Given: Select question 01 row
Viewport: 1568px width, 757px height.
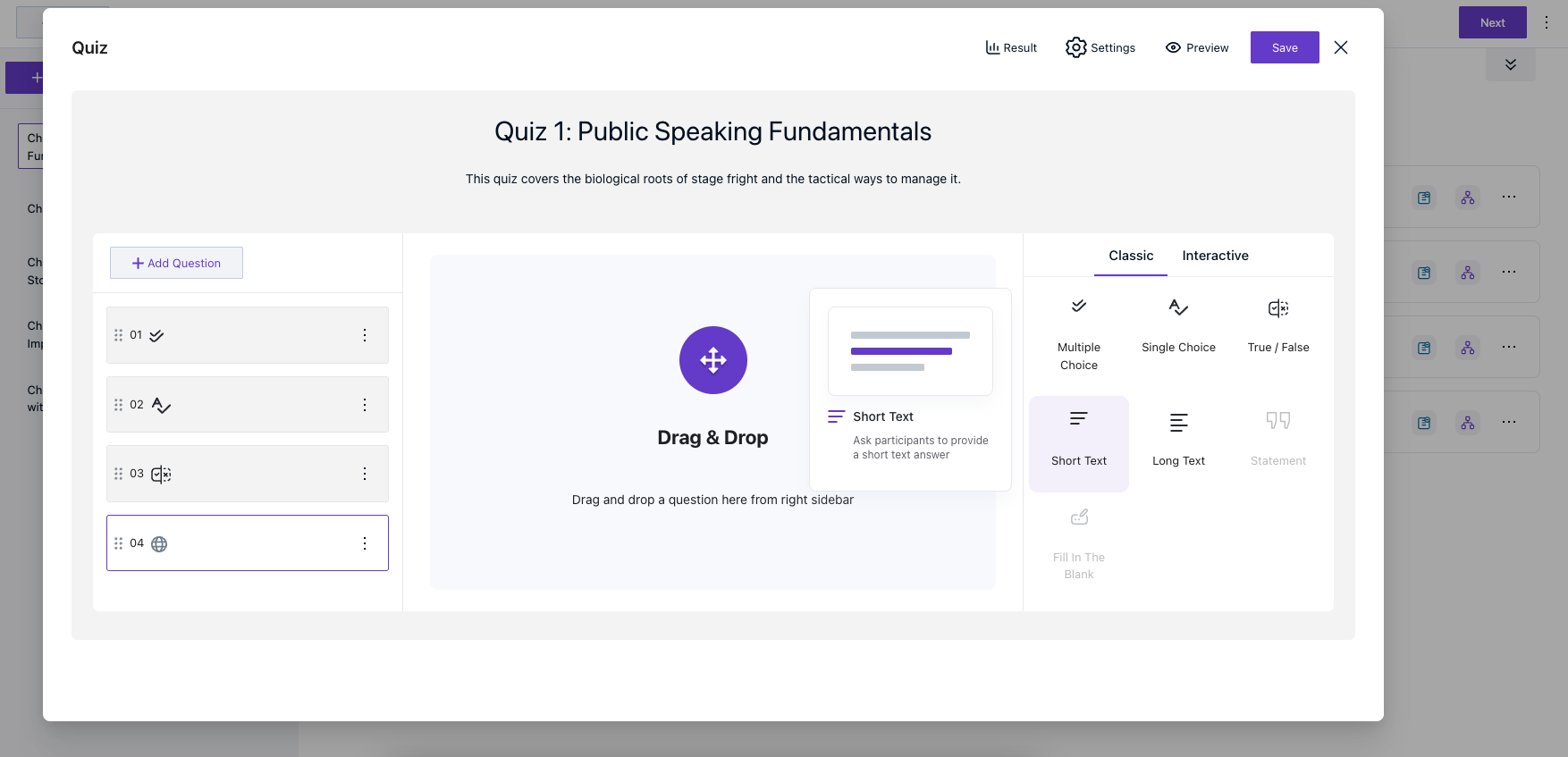Looking at the screenshot, I should tap(248, 335).
